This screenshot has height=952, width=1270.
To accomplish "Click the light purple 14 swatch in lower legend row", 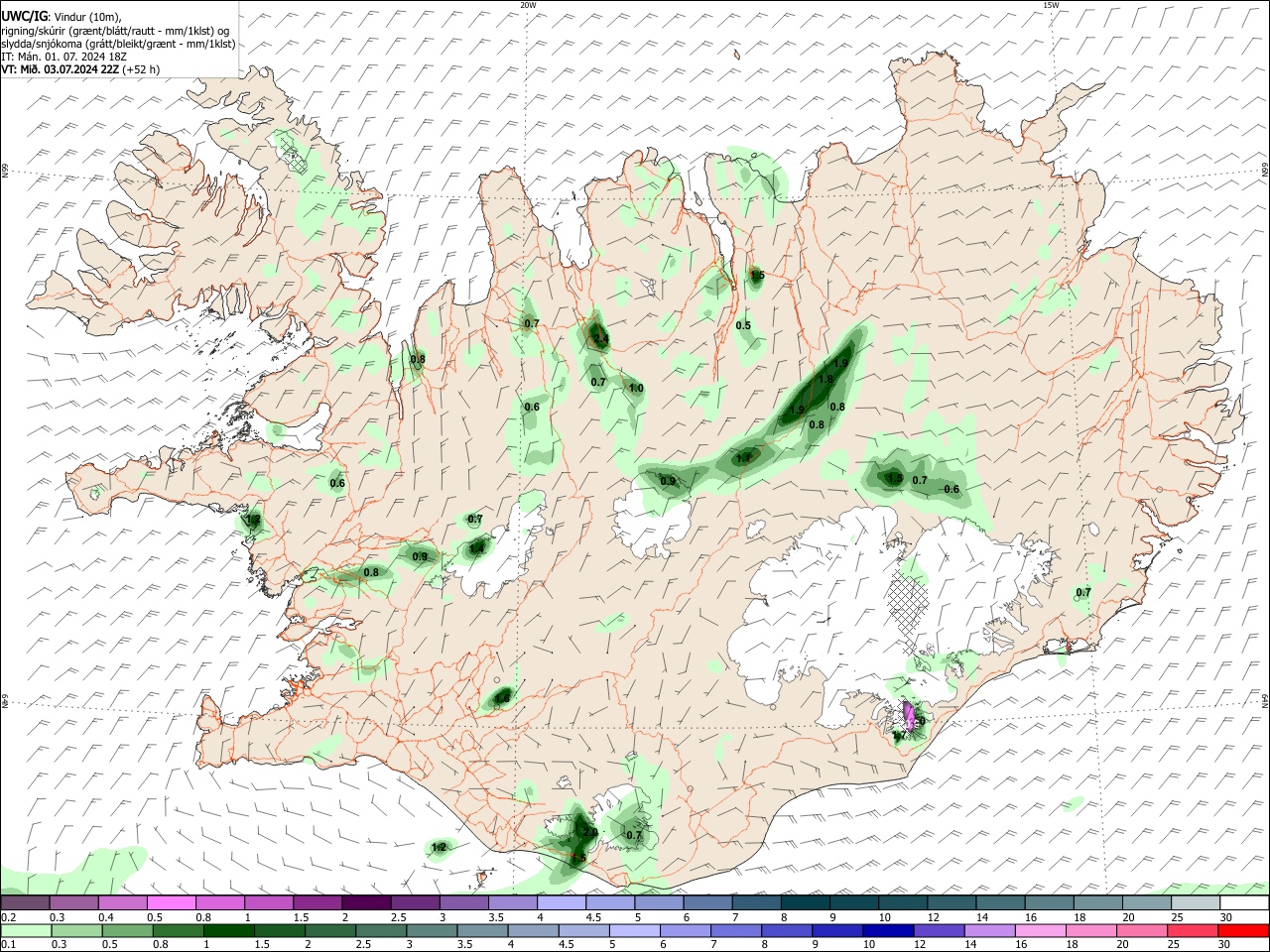I will 990,931.
